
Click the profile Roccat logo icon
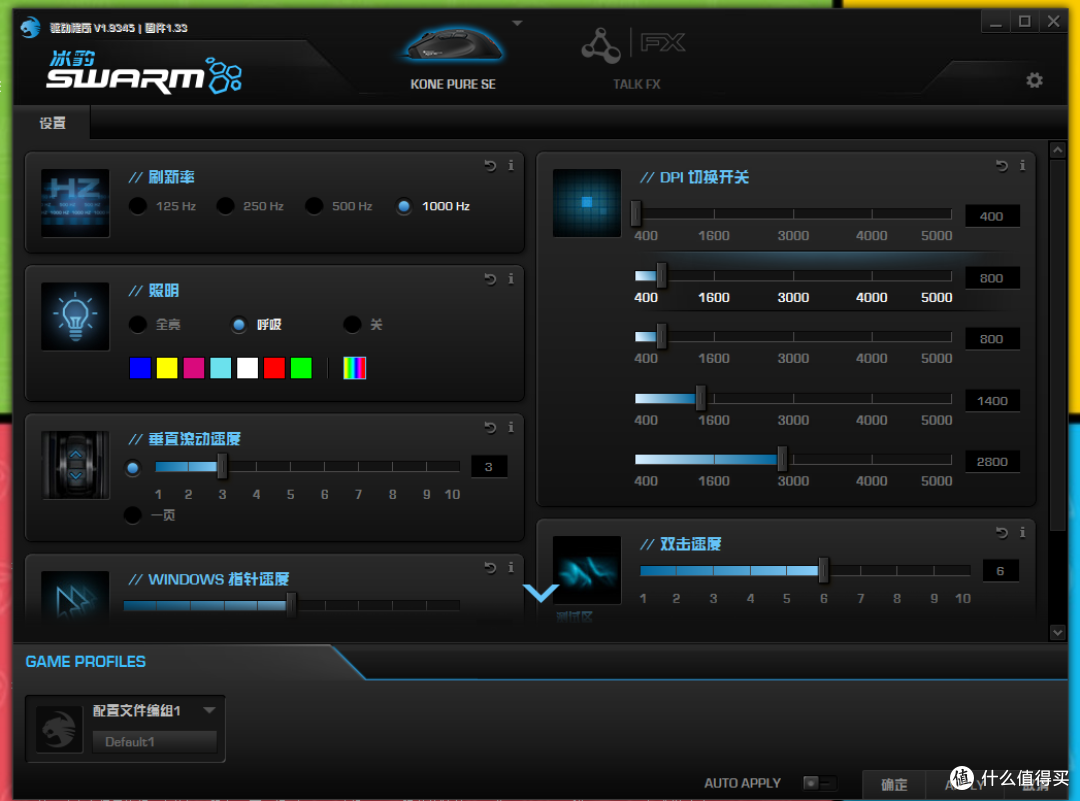[x=59, y=729]
